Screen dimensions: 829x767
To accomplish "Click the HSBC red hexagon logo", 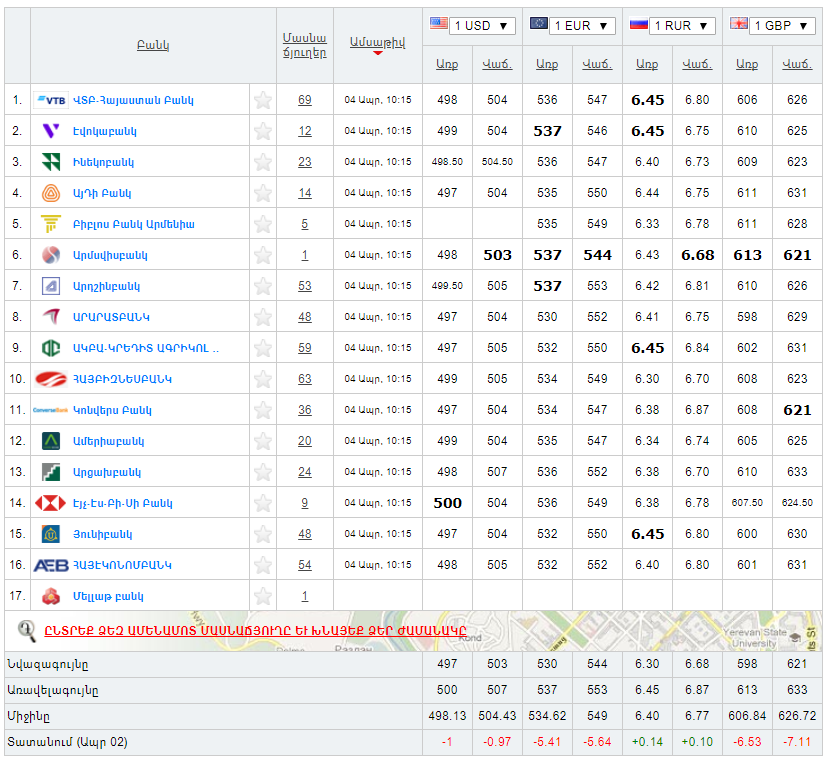I will pos(51,503).
